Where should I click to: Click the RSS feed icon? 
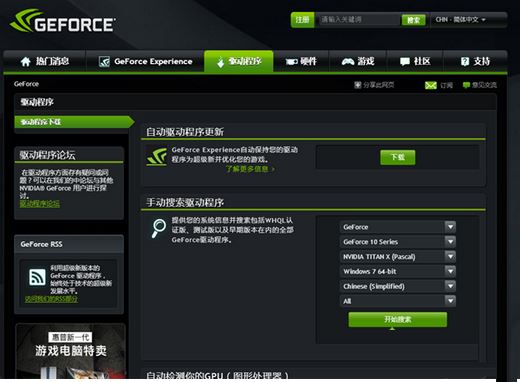[37, 277]
